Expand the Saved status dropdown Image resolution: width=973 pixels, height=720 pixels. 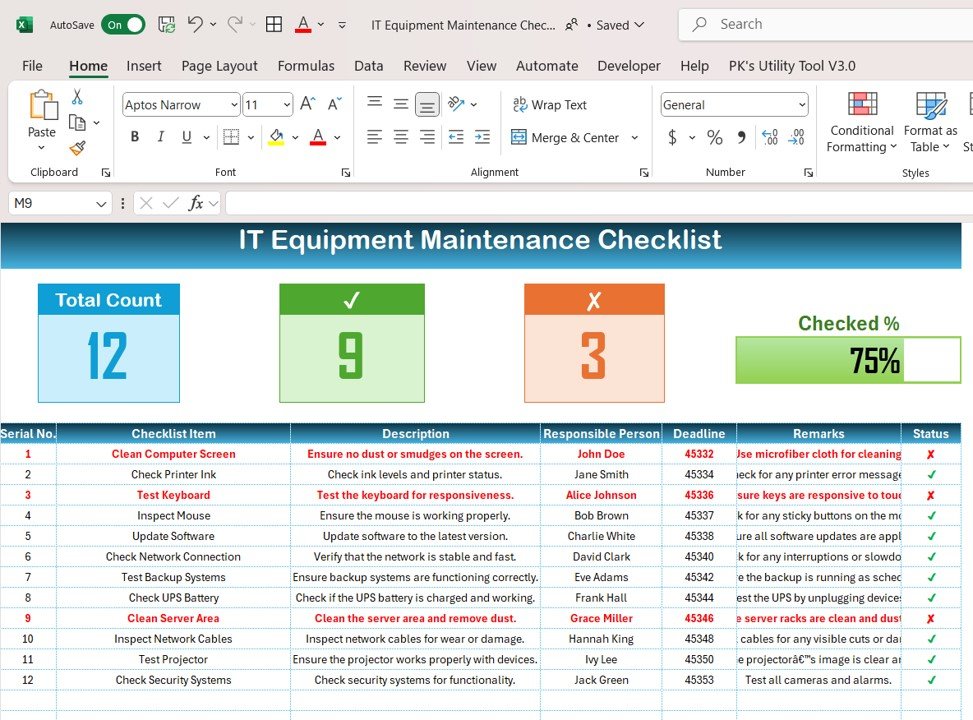coord(639,25)
